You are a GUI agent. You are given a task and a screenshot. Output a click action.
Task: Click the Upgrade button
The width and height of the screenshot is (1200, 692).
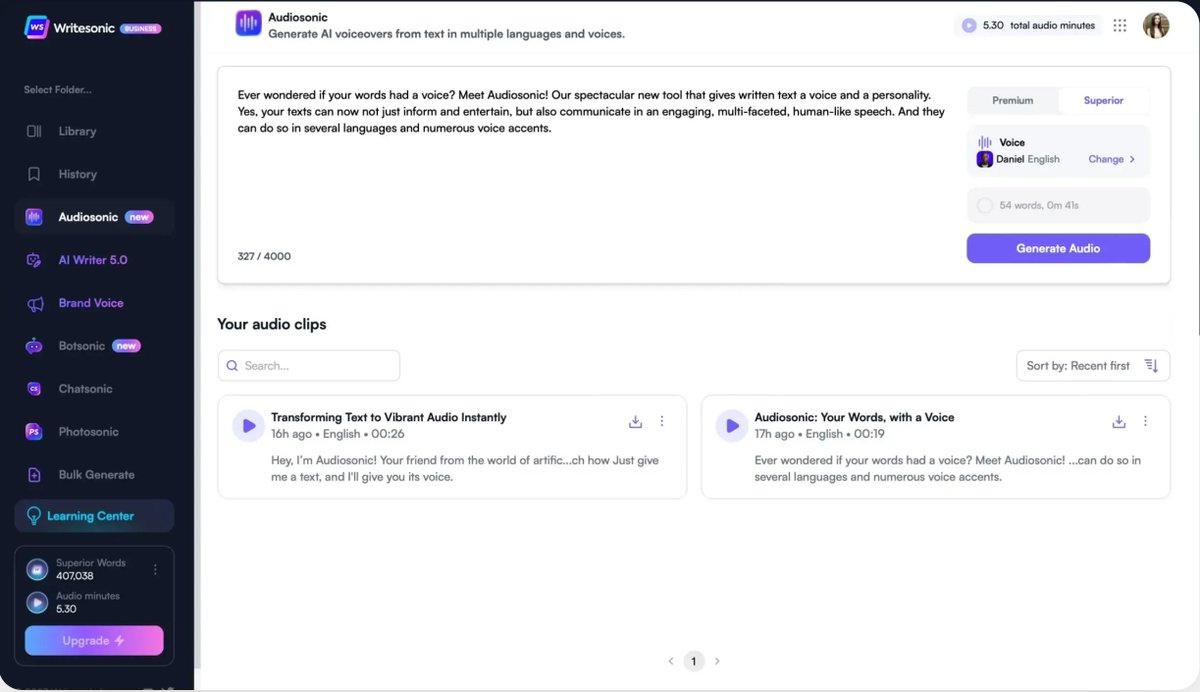coord(94,641)
